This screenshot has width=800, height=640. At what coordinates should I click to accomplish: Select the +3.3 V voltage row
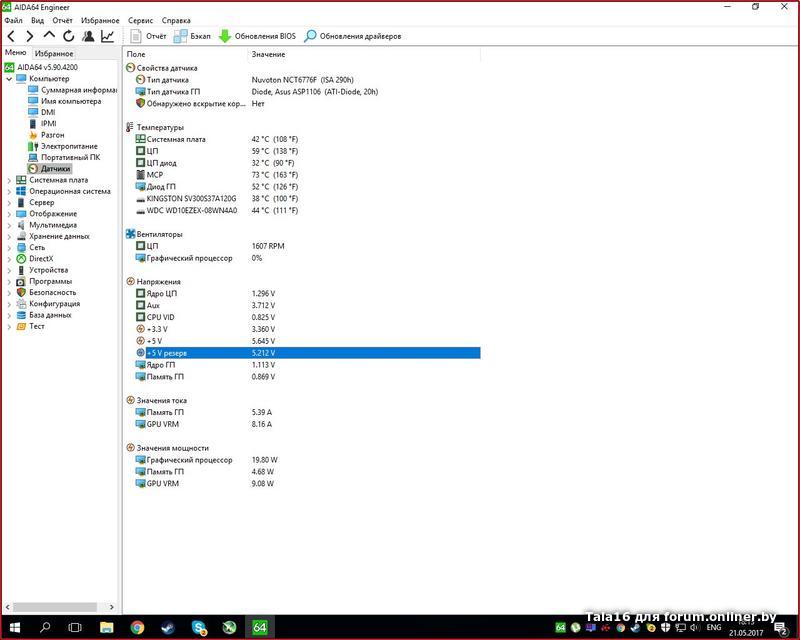click(157, 329)
